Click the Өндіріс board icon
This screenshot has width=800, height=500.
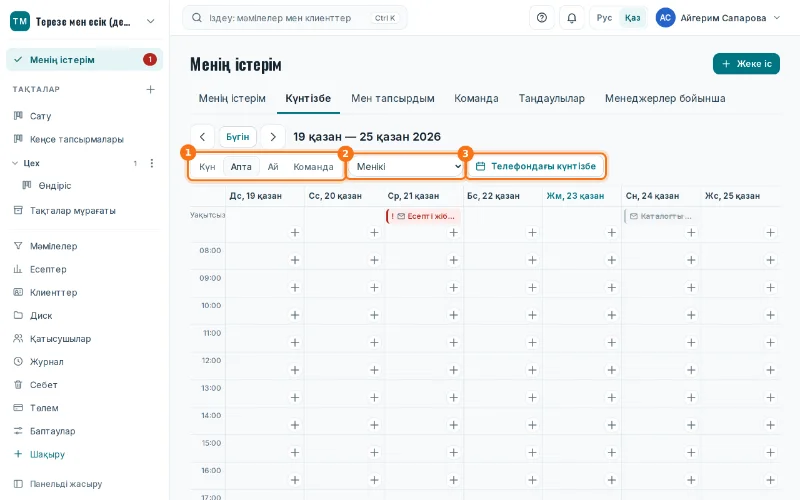pos(27,185)
